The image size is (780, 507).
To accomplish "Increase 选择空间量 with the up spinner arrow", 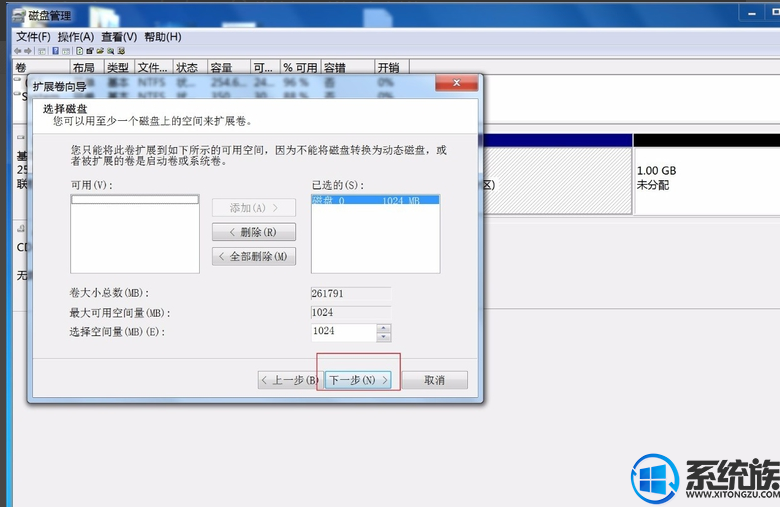I will [x=384, y=327].
